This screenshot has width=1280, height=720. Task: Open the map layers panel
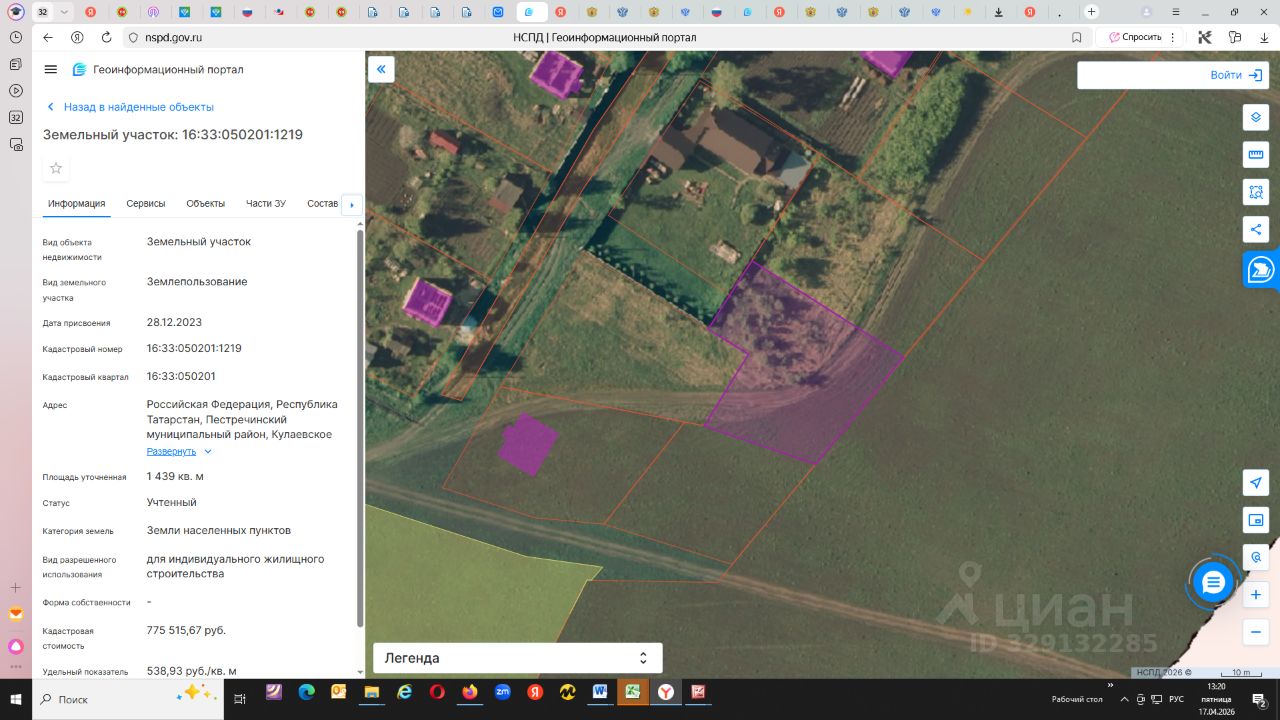point(1255,117)
